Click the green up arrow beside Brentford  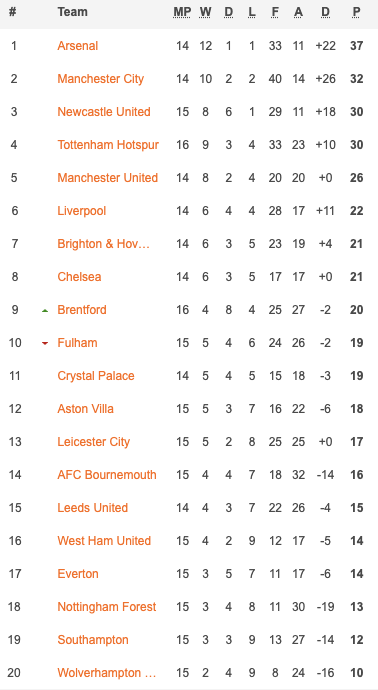(x=44, y=311)
